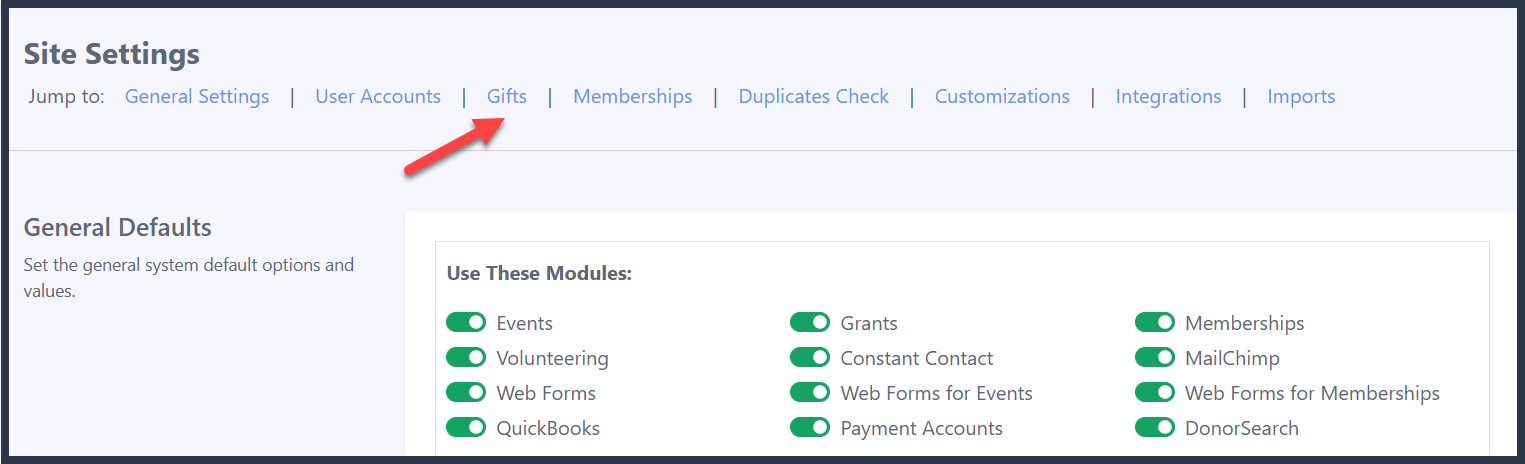Turn off the Web Forms module
Viewport: 1525px width, 464px height.
click(466, 393)
